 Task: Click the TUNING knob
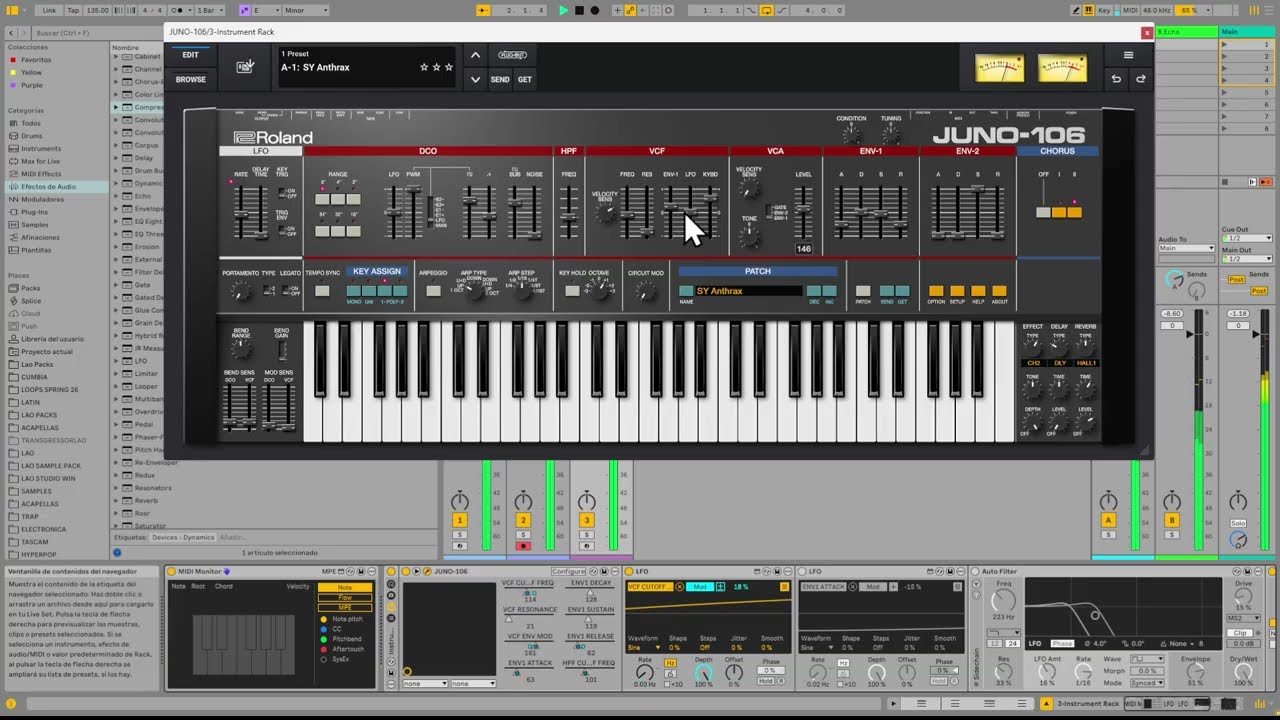coord(891,133)
